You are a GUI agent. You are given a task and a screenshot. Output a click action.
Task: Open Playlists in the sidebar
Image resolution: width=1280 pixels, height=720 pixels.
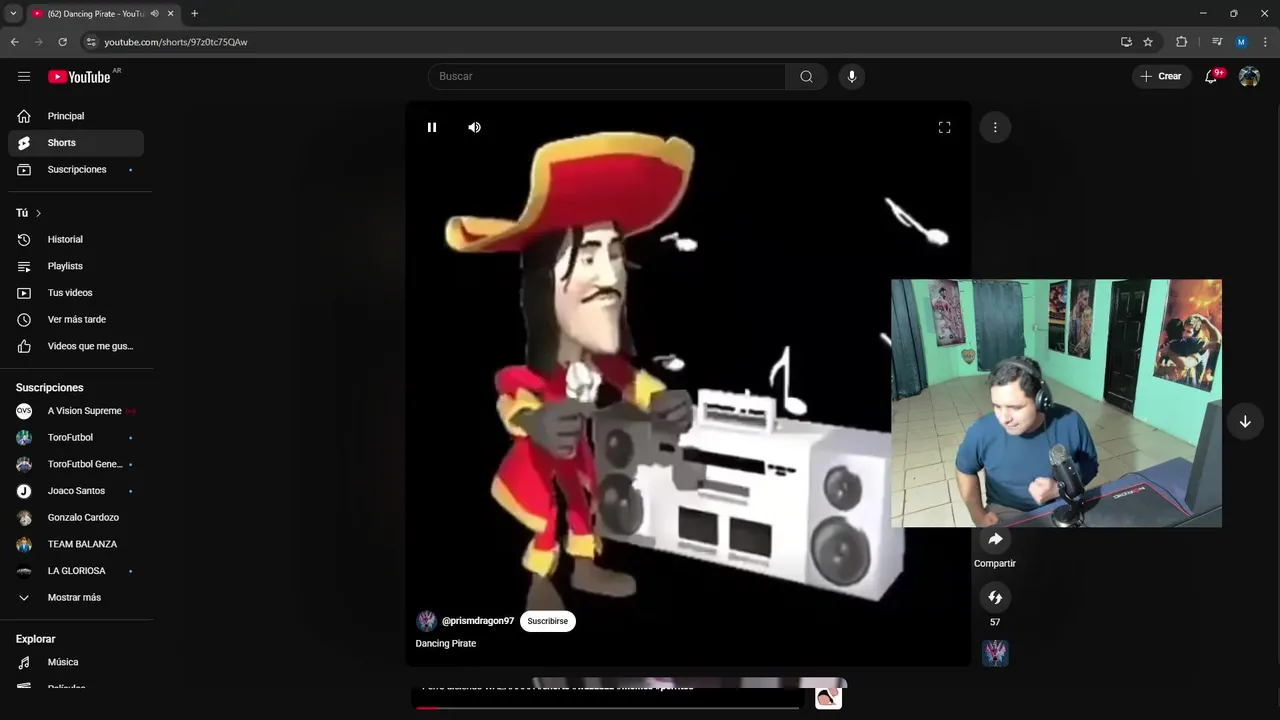76,266
